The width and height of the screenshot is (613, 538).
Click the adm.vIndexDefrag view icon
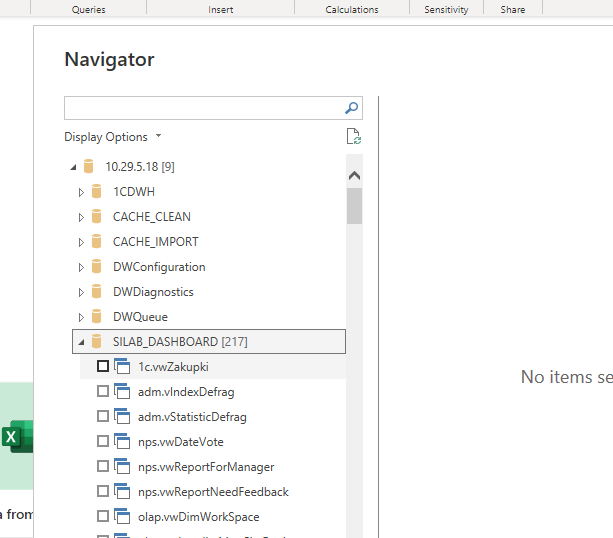tap(122, 391)
